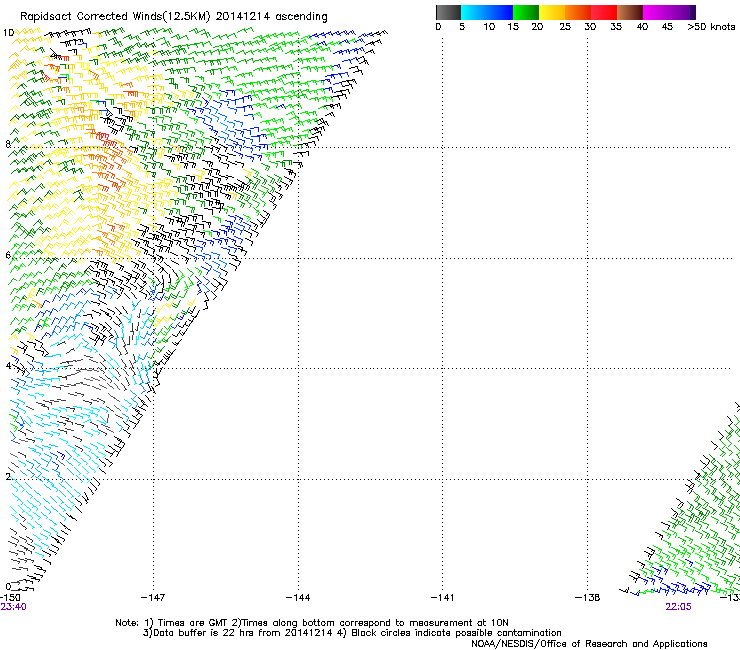Click the legend label '25'

565,27
